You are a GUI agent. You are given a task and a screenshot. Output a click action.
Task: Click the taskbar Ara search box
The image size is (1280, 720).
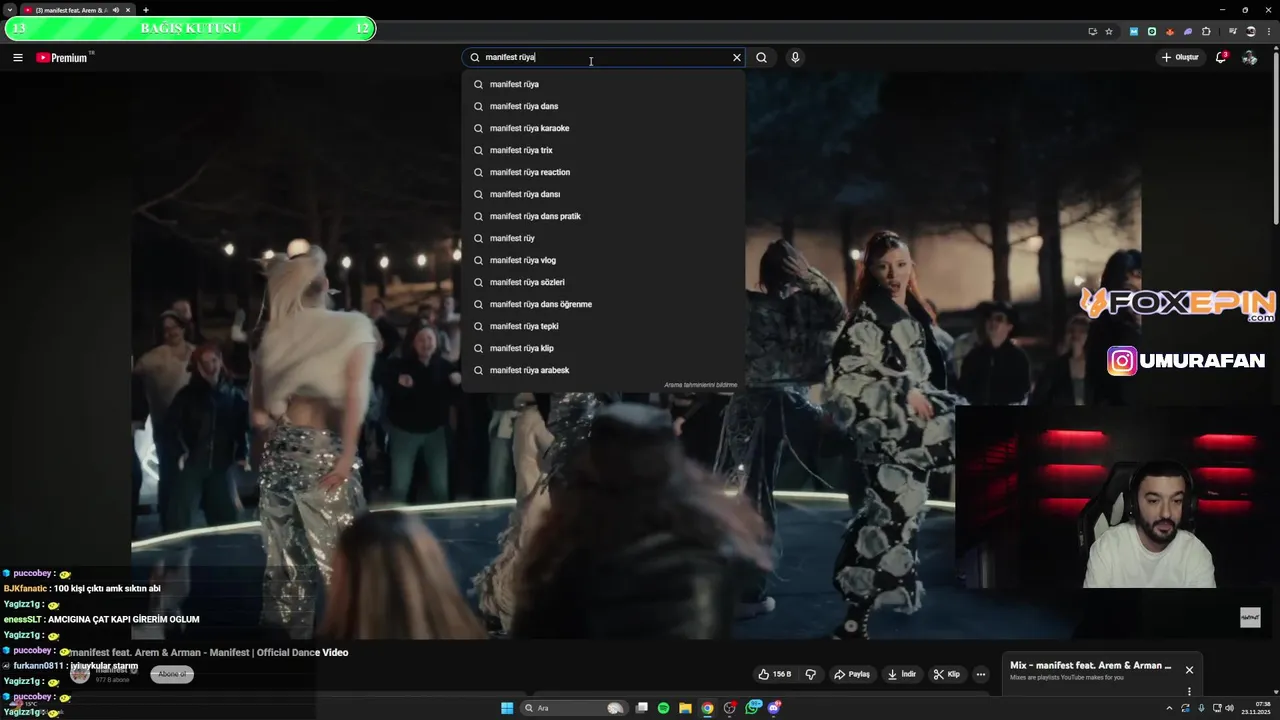575,708
